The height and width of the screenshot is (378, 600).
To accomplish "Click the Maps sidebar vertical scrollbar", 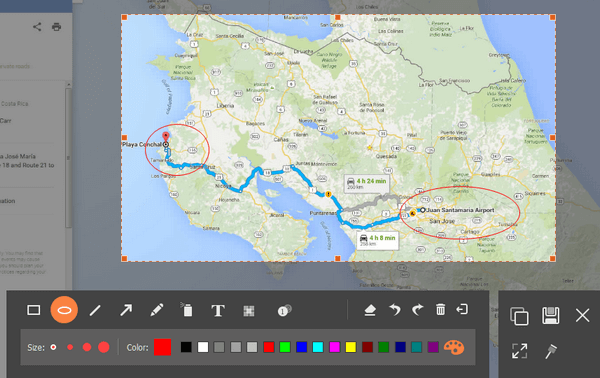I will point(68,158).
